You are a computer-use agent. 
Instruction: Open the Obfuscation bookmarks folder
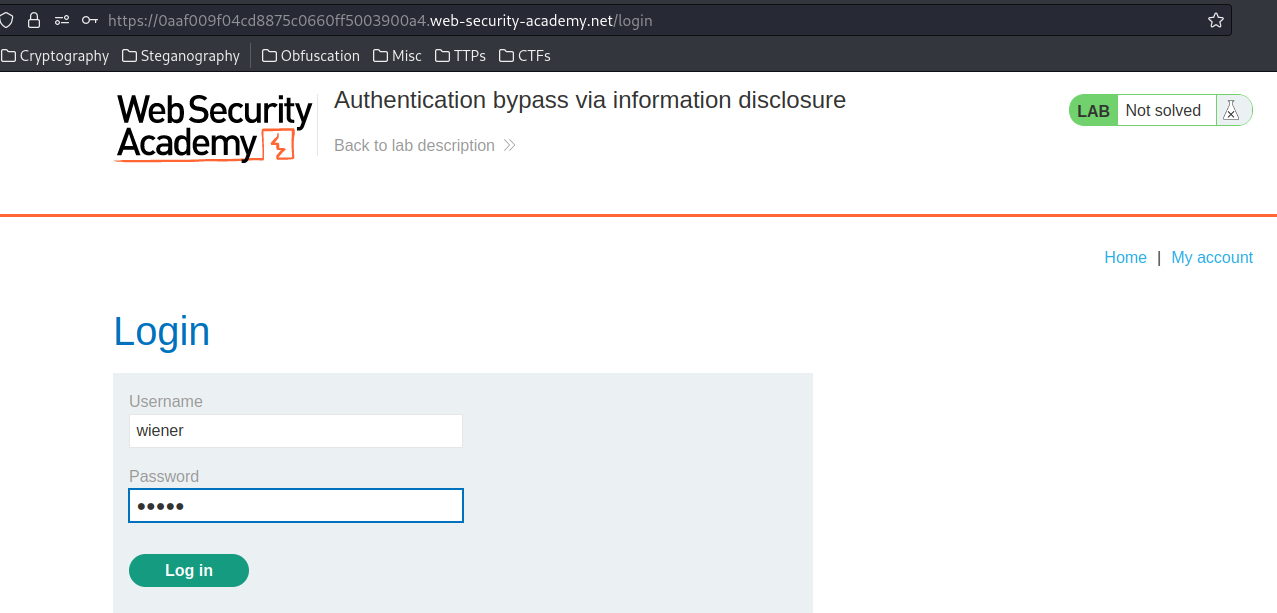click(x=311, y=56)
